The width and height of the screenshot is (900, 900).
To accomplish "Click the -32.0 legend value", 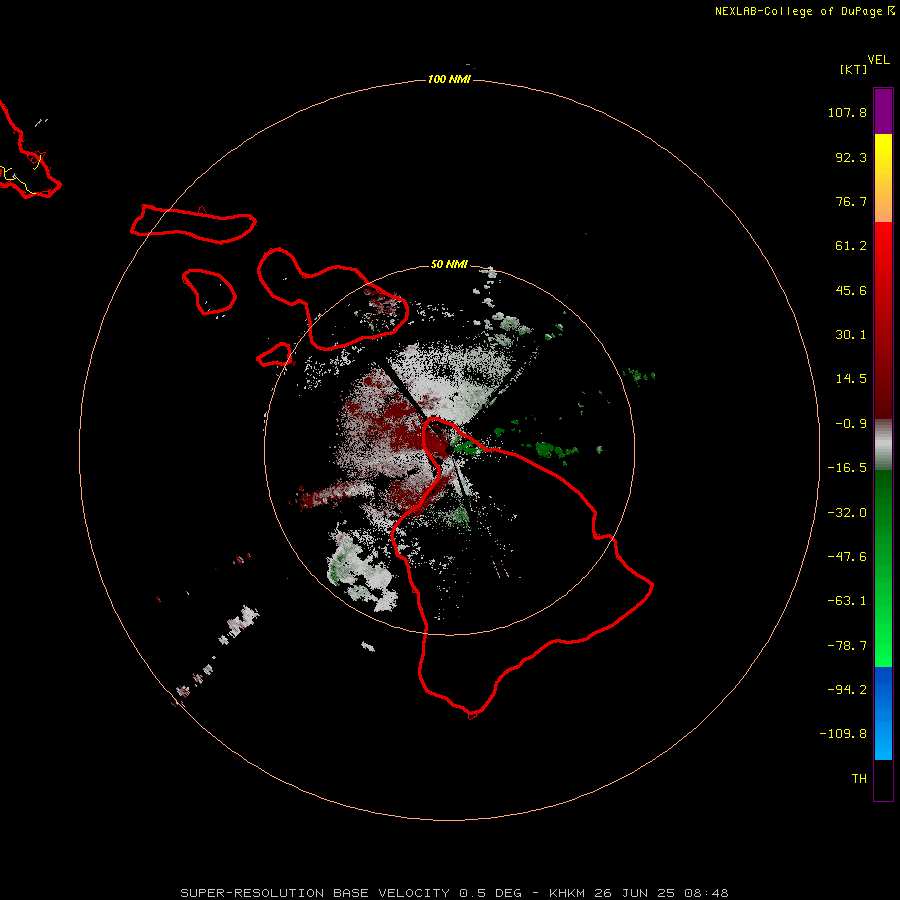I will [847, 513].
